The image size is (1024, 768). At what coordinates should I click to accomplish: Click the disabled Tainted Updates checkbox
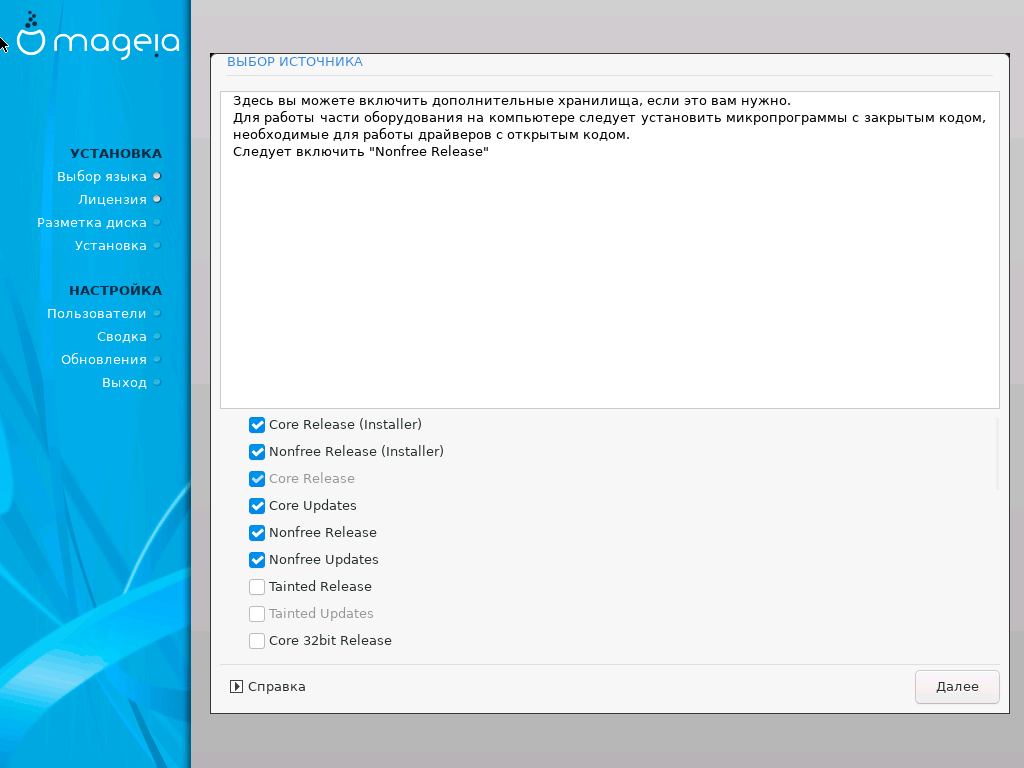[x=257, y=614]
